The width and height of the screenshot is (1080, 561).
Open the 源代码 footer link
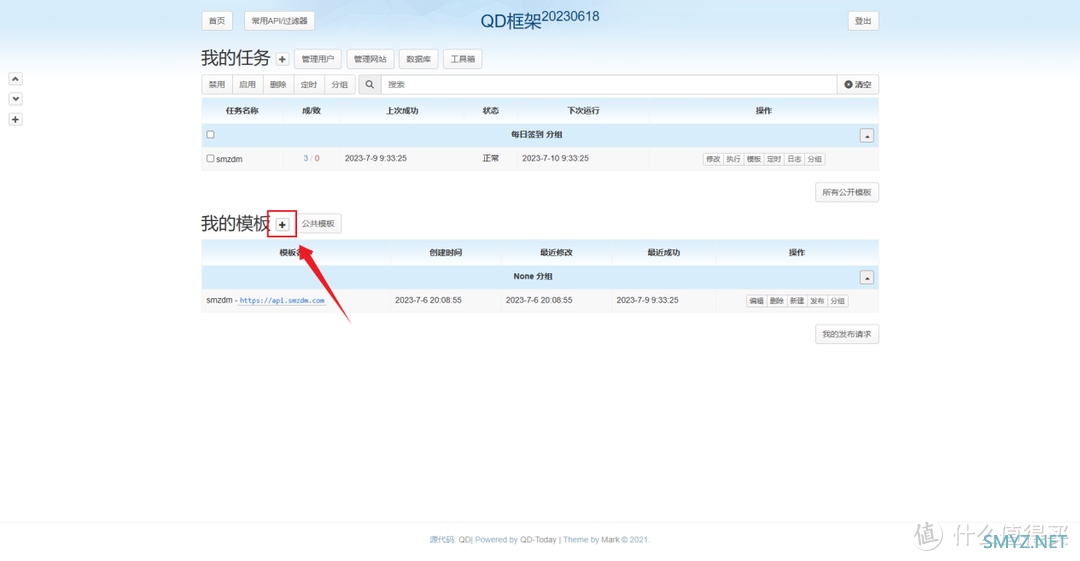tap(442, 540)
